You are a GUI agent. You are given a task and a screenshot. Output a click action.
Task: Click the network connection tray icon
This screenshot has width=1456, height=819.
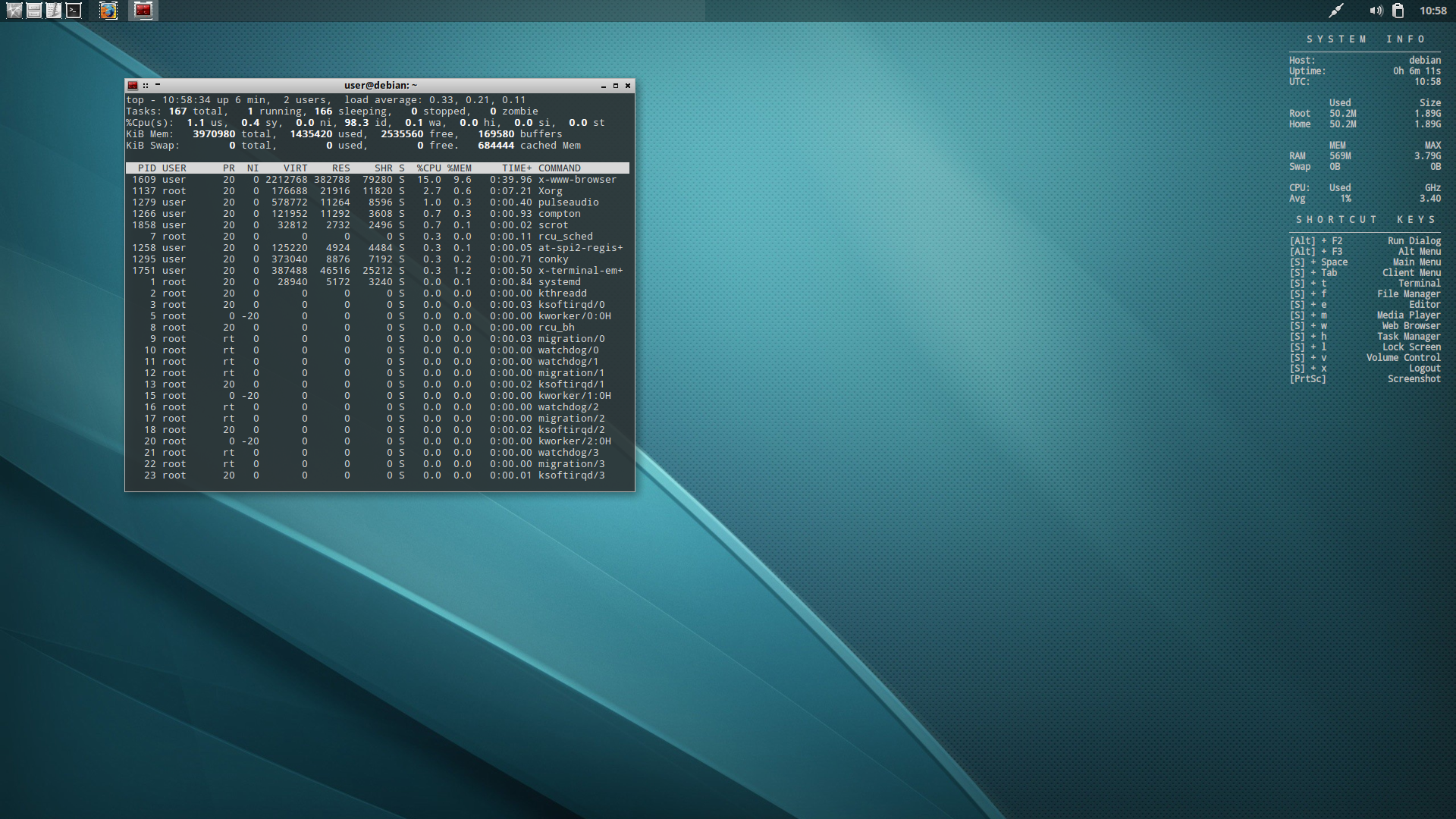[1336, 11]
